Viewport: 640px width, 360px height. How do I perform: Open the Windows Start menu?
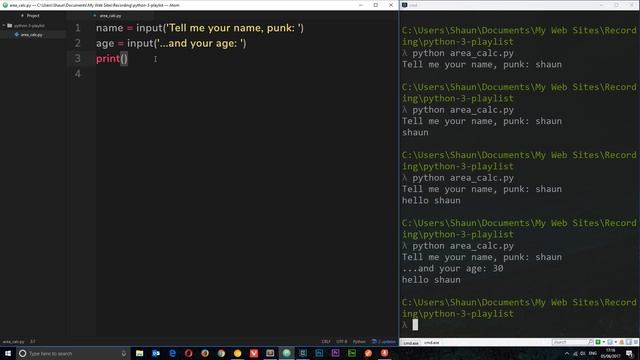[x=8, y=353]
